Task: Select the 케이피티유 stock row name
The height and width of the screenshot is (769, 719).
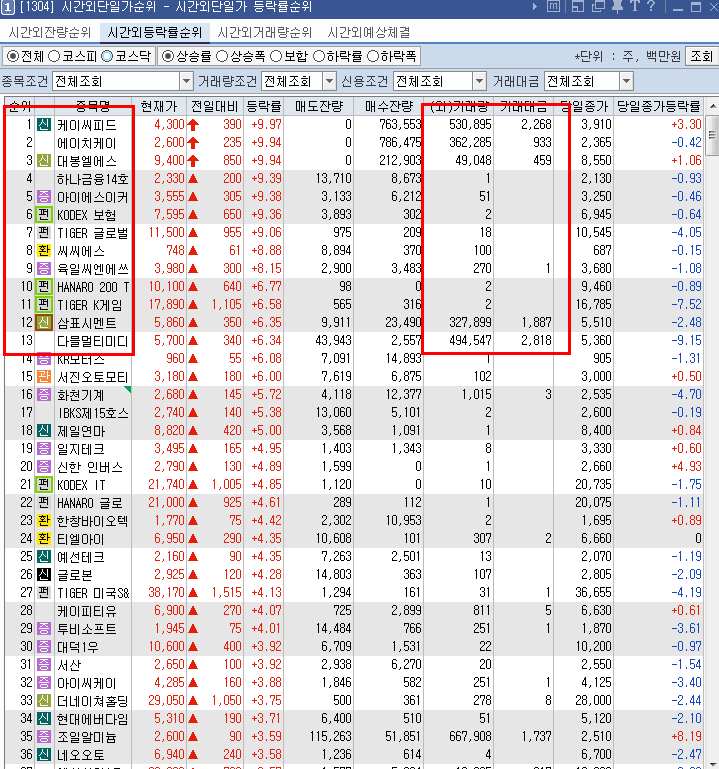Action: 87,611
